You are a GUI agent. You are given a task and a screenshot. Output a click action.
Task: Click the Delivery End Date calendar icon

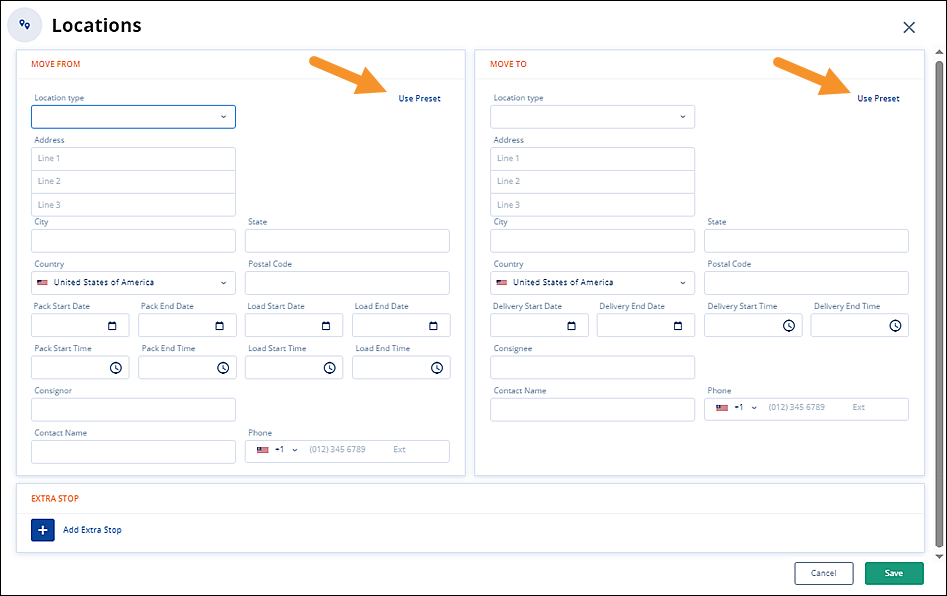click(678, 326)
